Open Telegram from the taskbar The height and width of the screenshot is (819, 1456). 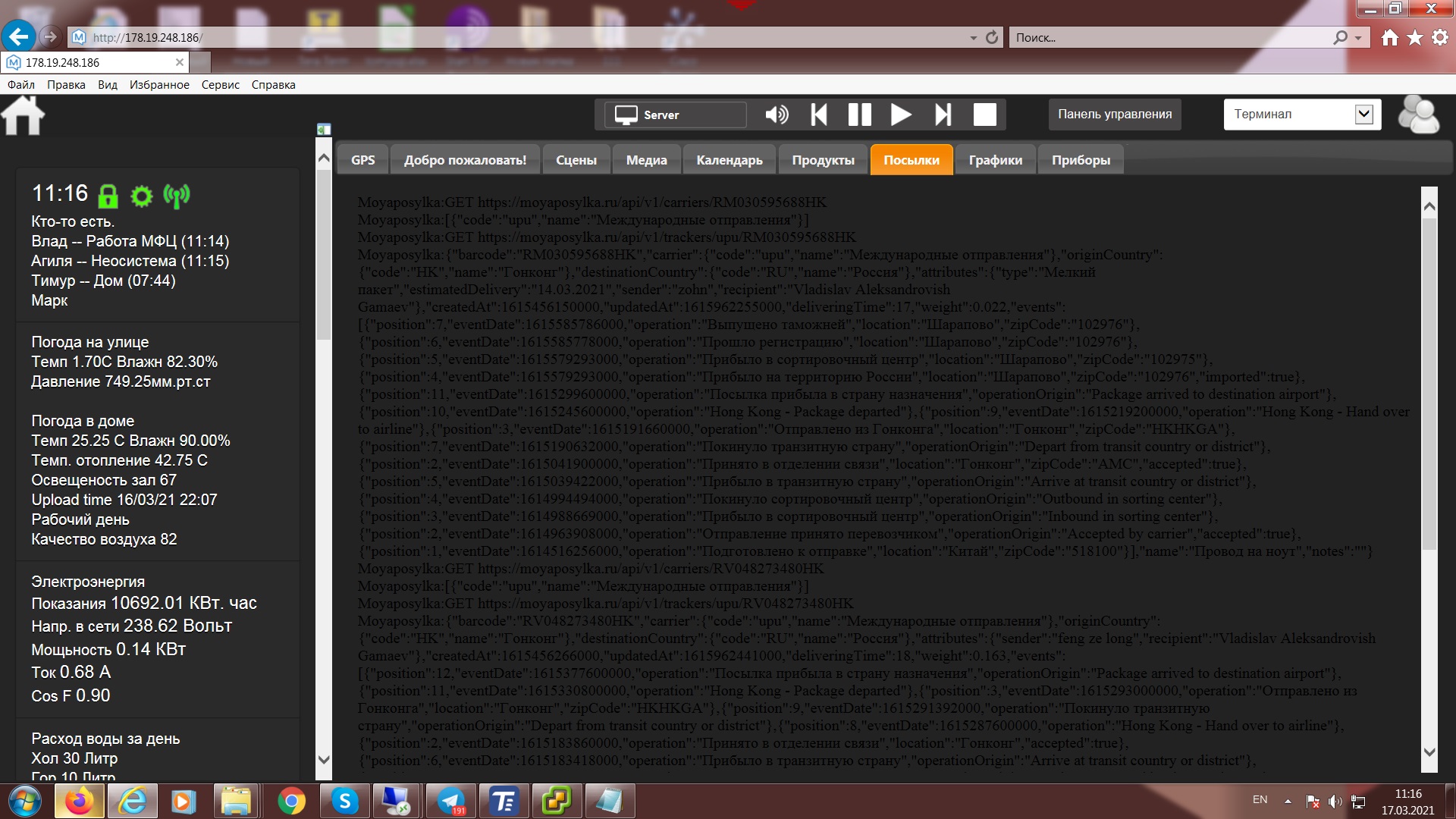[x=451, y=801]
